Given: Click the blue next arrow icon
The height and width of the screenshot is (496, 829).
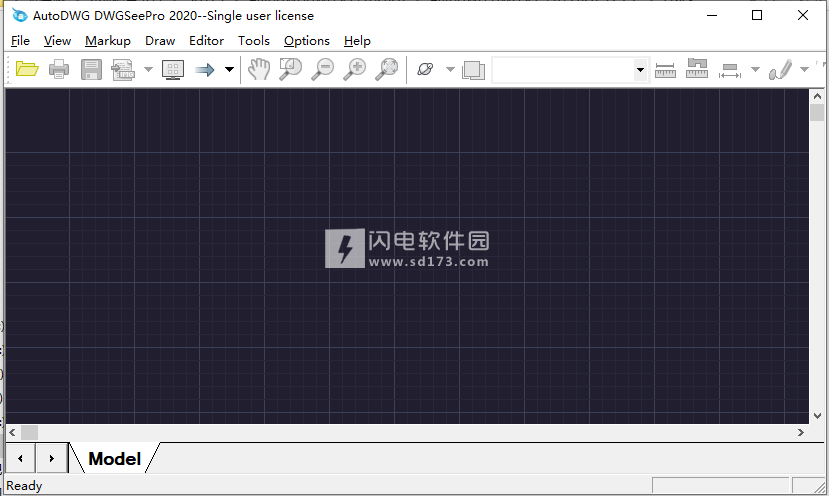Looking at the screenshot, I should coord(205,69).
